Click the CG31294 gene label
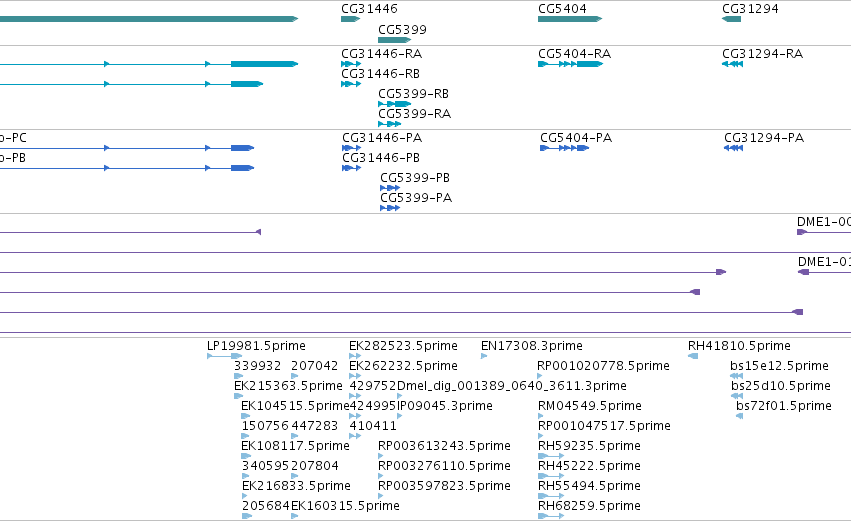The width and height of the screenshot is (851, 521). pos(750,9)
